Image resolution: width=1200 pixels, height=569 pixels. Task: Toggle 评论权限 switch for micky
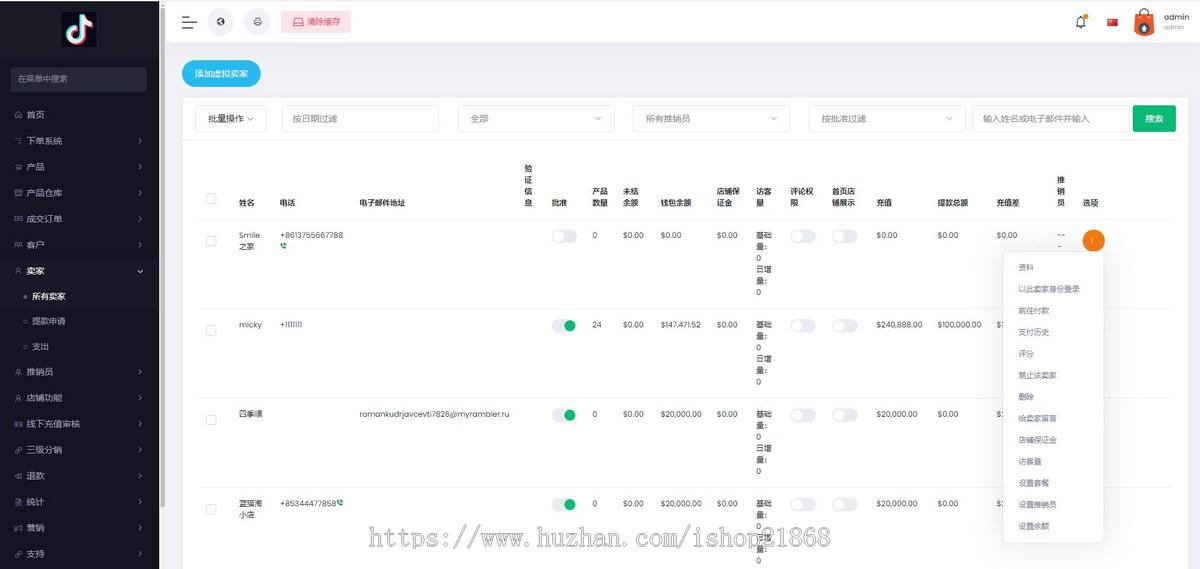point(803,325)
